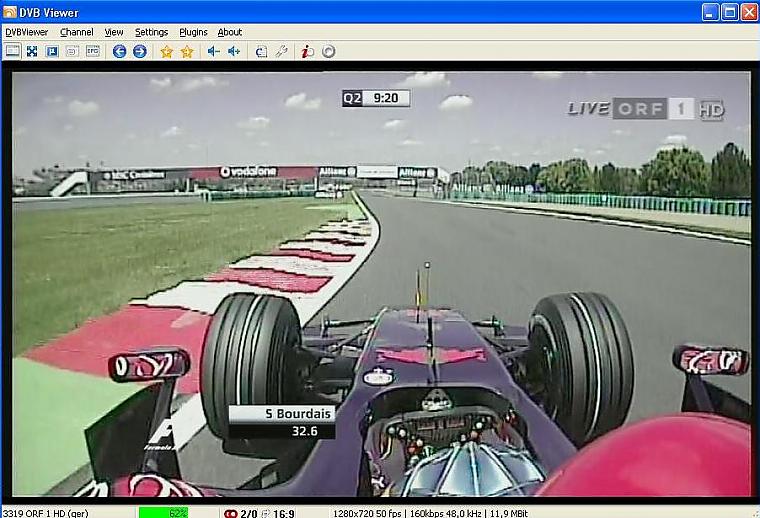Viewport: 760px width, 518px height.
Task: Click the '16:9' aspect ratio indicator
Action: 284,513
